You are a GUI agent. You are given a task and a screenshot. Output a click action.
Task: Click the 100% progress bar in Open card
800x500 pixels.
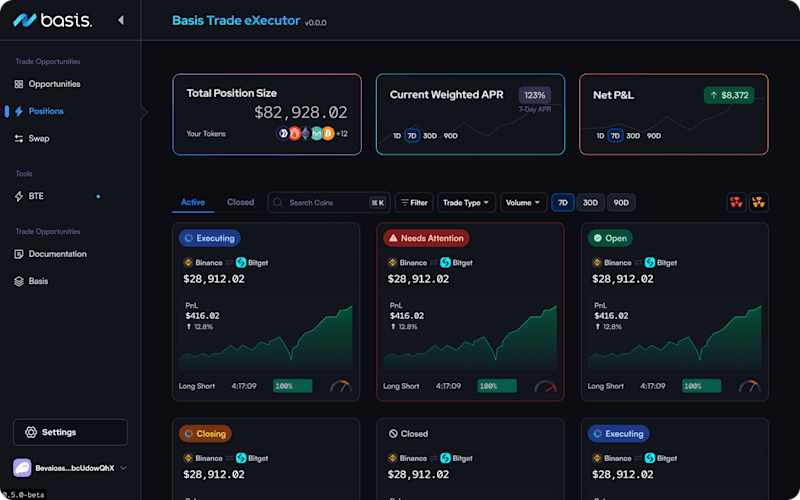[x=702, y=386]
